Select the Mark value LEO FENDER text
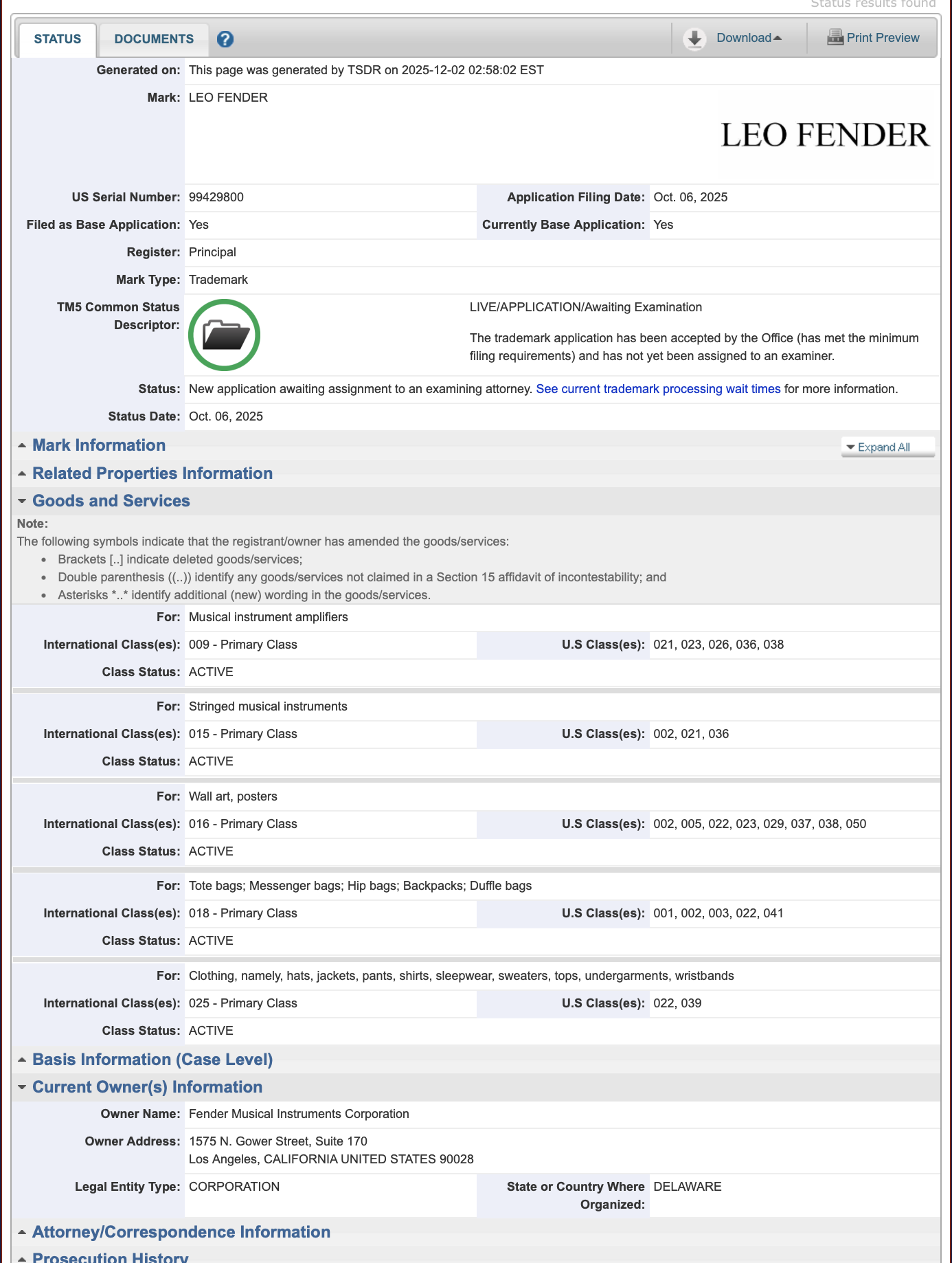This screenshot has width=952, height=1263. (228, 98)
